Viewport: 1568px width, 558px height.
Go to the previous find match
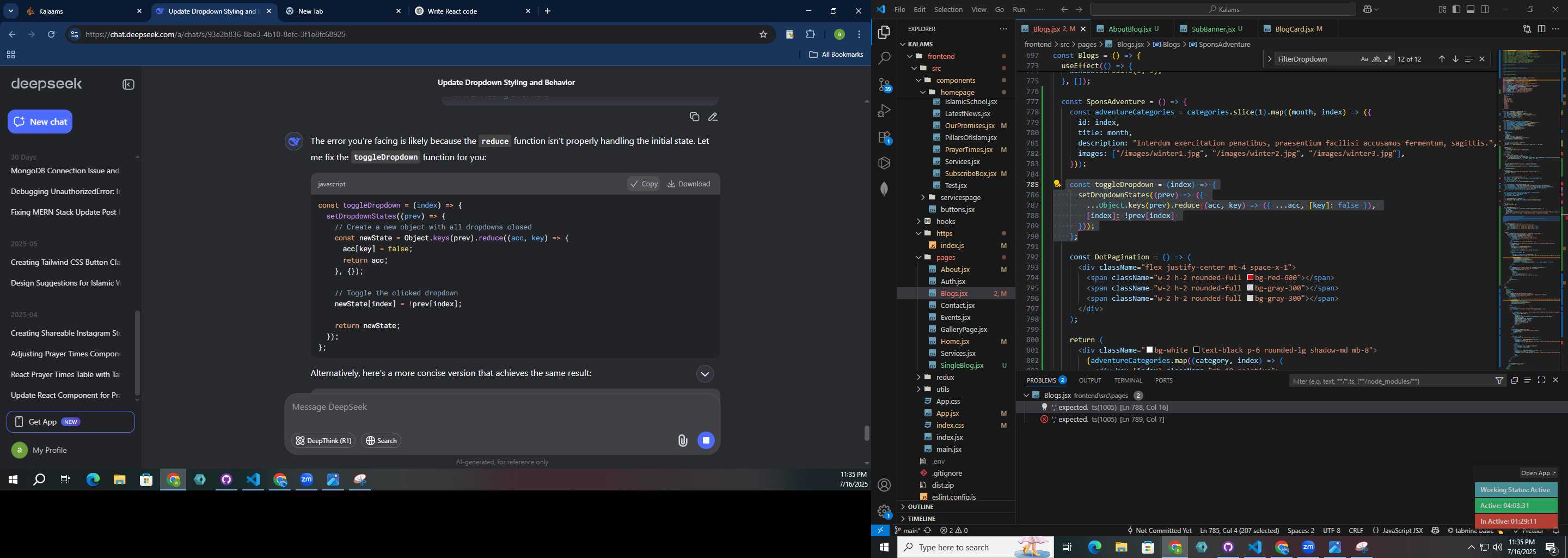(1441, 59)
